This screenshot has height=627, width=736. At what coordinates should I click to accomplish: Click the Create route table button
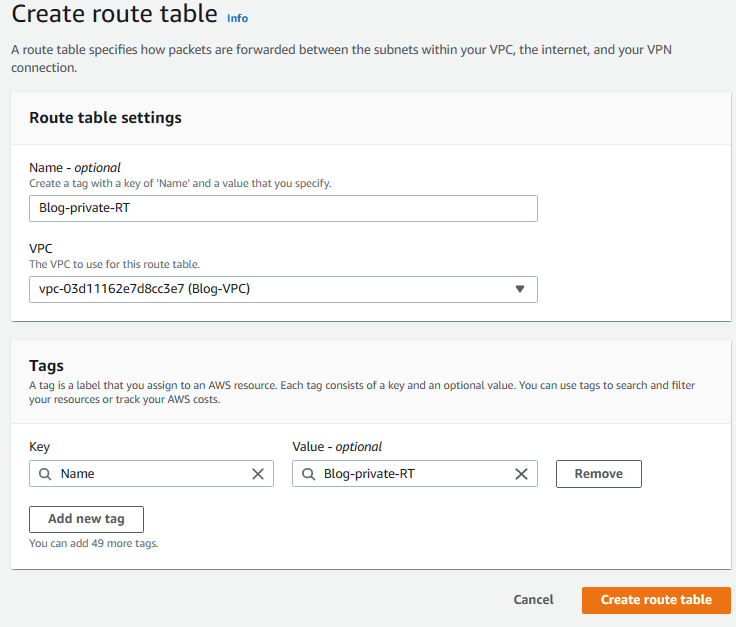tap(656, 600)
